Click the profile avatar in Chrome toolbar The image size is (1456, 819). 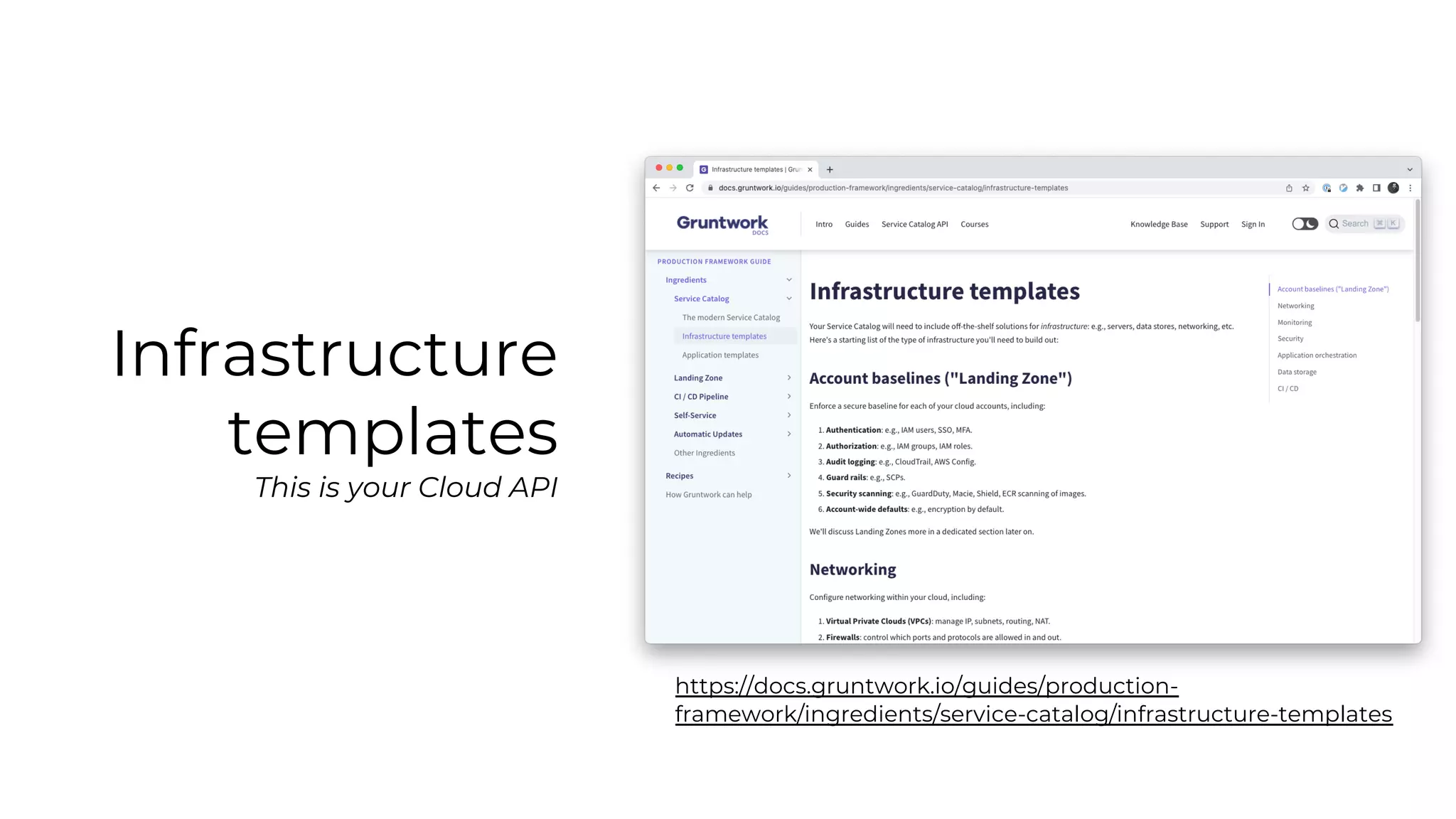pyautogui.click(x=1393, y=188)
